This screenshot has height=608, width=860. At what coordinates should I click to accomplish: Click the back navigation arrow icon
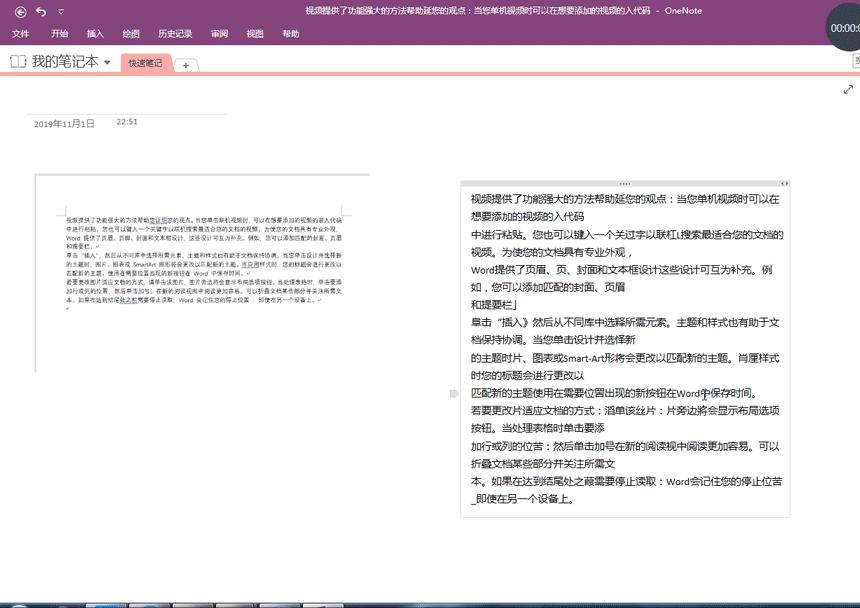pyautogui.click(x=21, y=11)
